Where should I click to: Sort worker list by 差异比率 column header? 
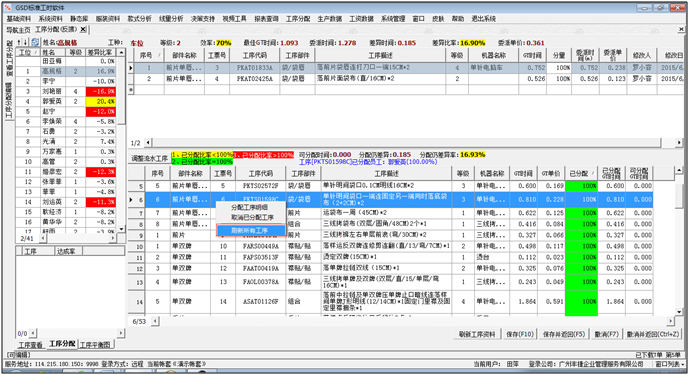point(100,52)
